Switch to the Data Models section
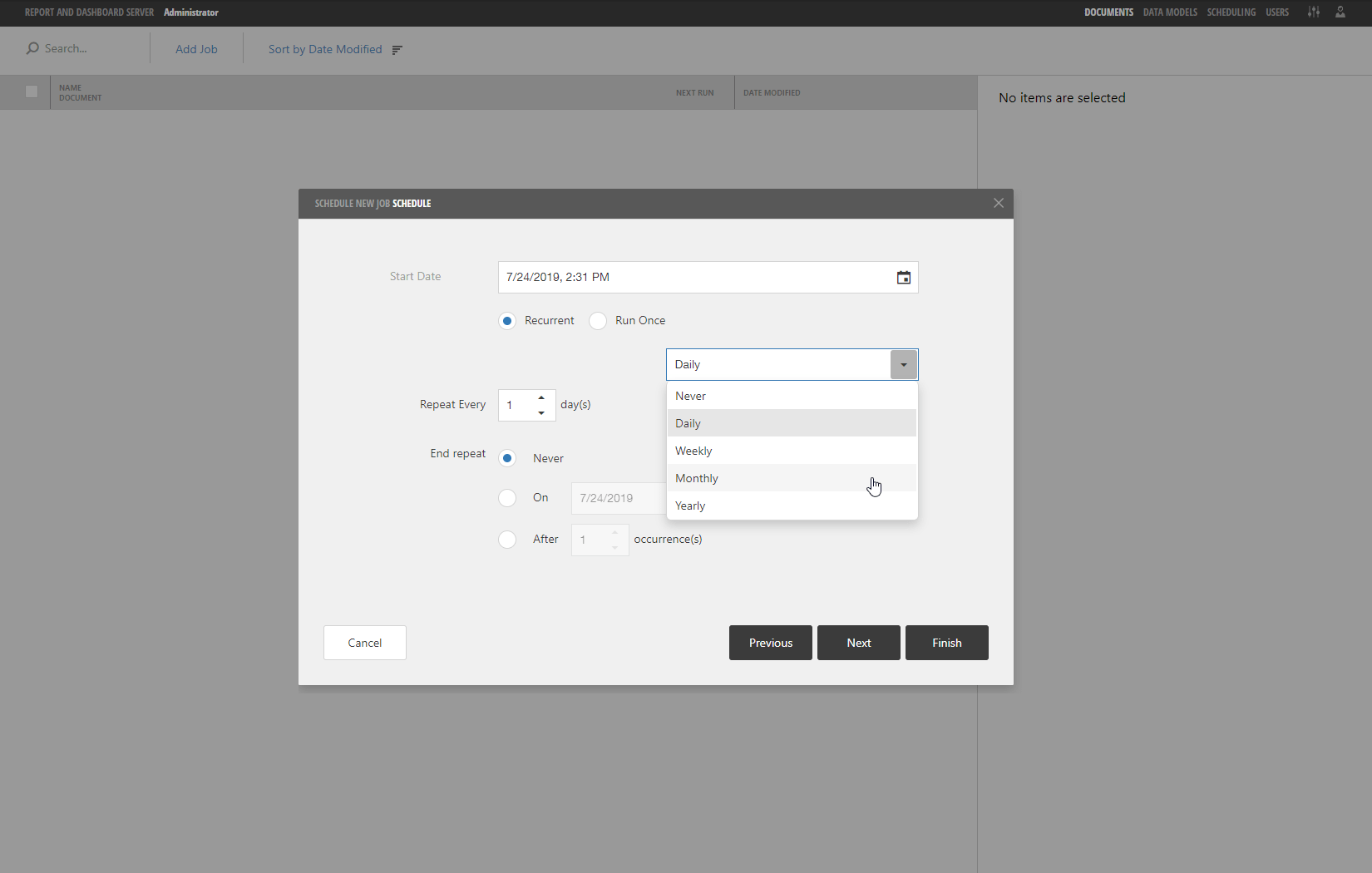This screenshot has height=873, width=1372. (1170, 12)
